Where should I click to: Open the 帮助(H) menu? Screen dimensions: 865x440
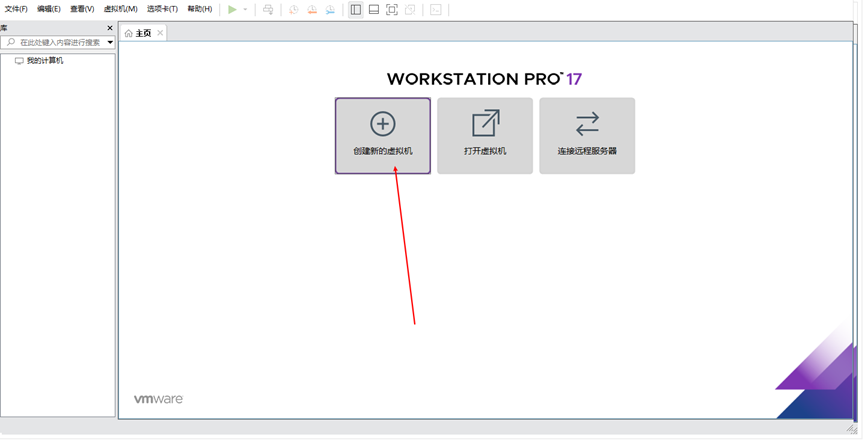(x=200, y=9)
